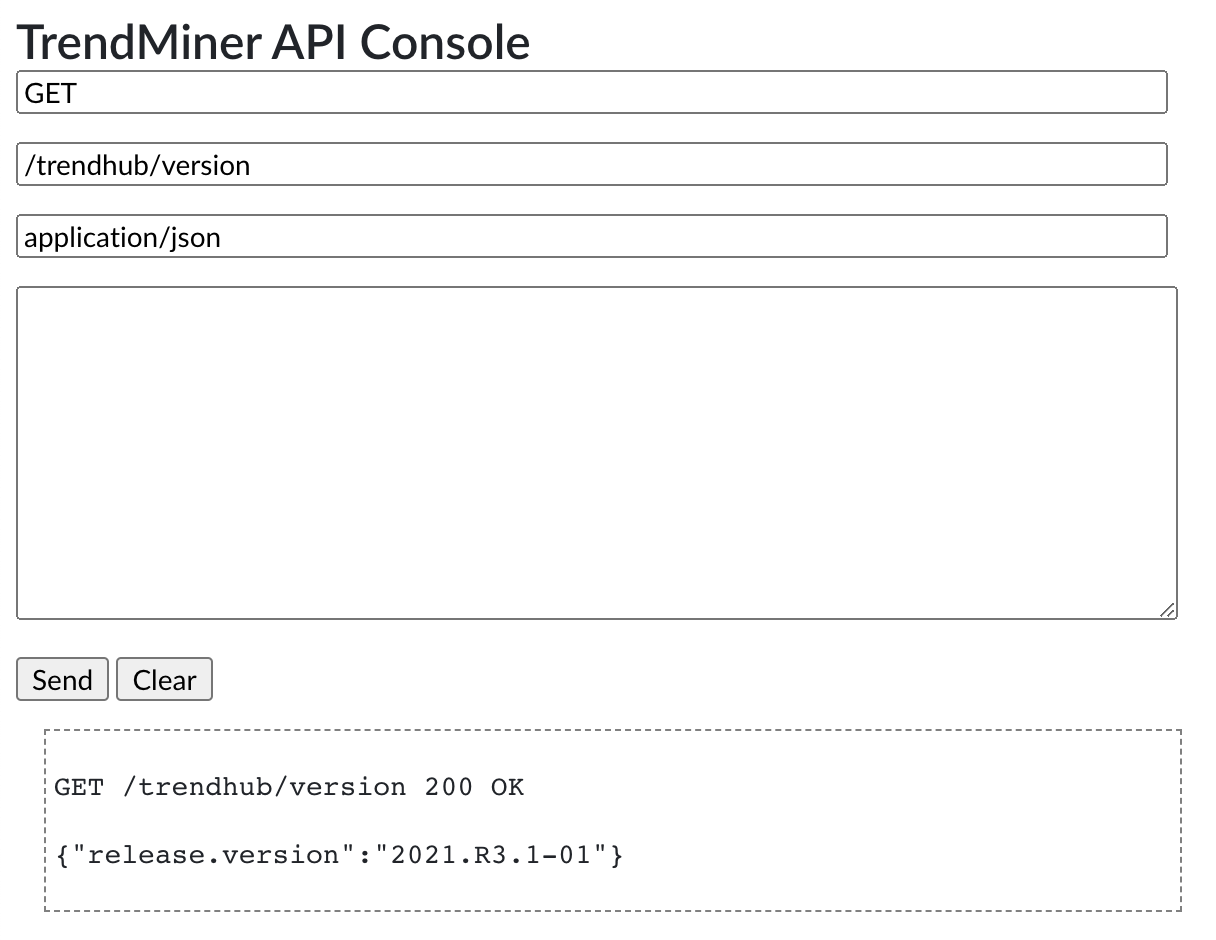This screenshot has height=940, width=1216.
Task: Click the TrendMiner API Console heading
Action: (x=273, y=42)
